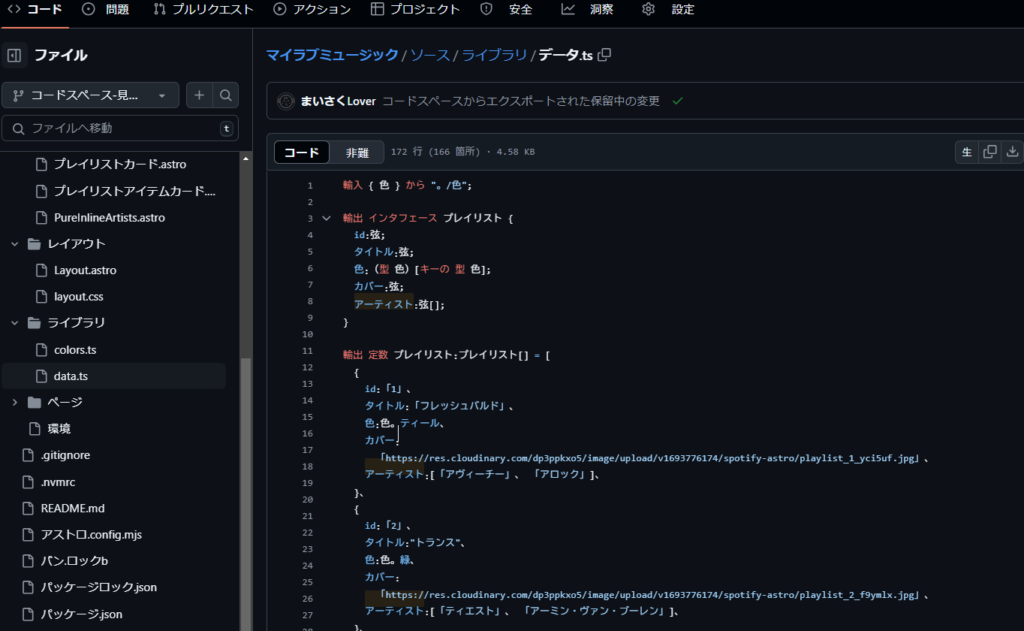Click the file tree scrollbar up arrow
The image size is (1024, 631).
point(246,159)
